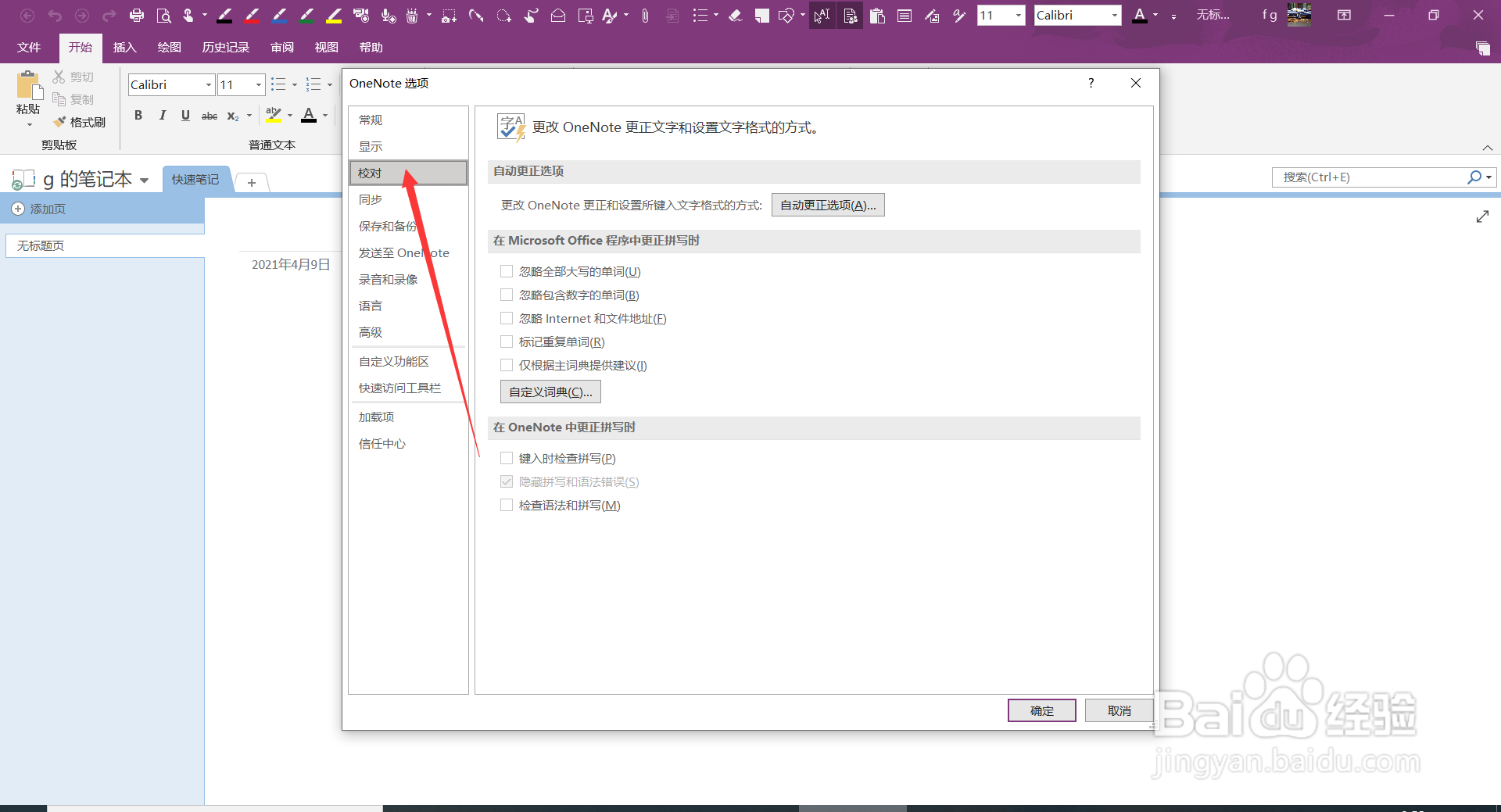Select 高级 in options sidebar
This screenshot has height=812, width=1501.
(408, 332)
